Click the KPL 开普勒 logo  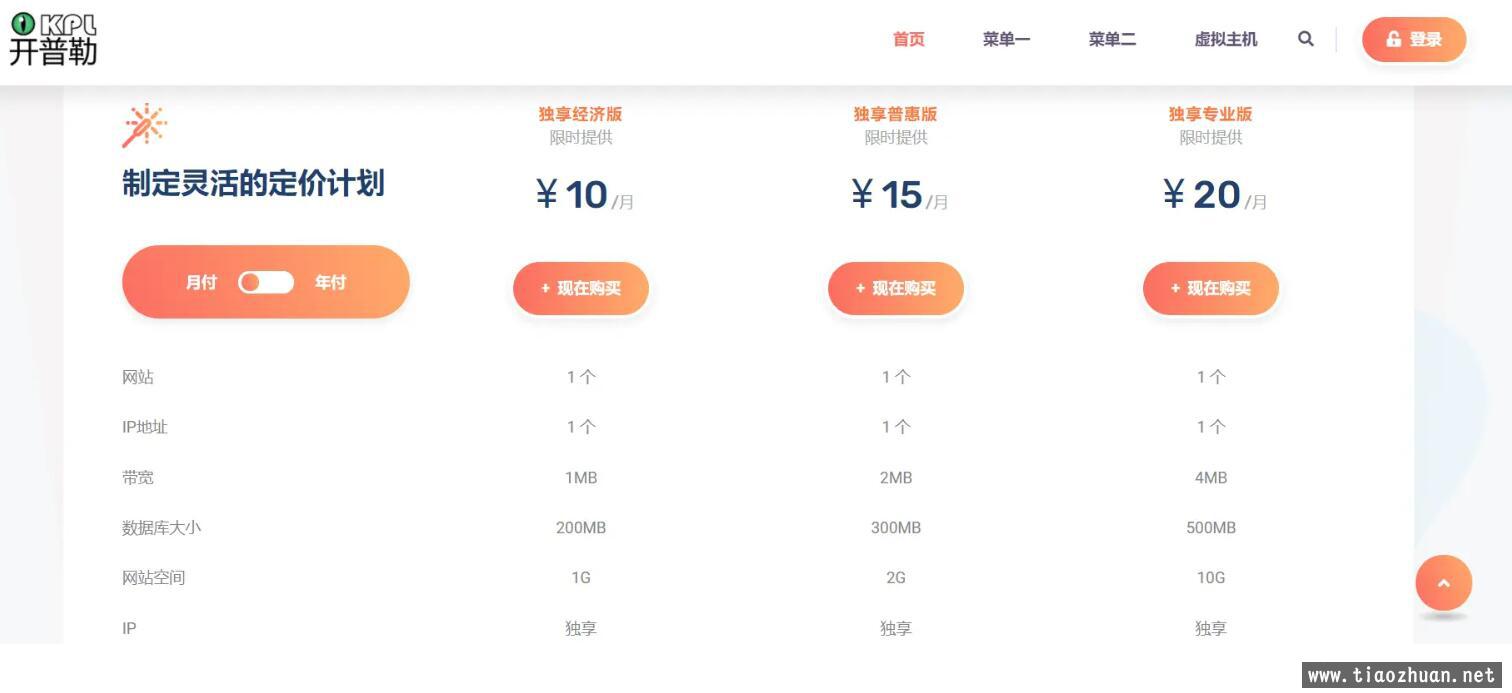pyautogui.click(x=54, y=40)
